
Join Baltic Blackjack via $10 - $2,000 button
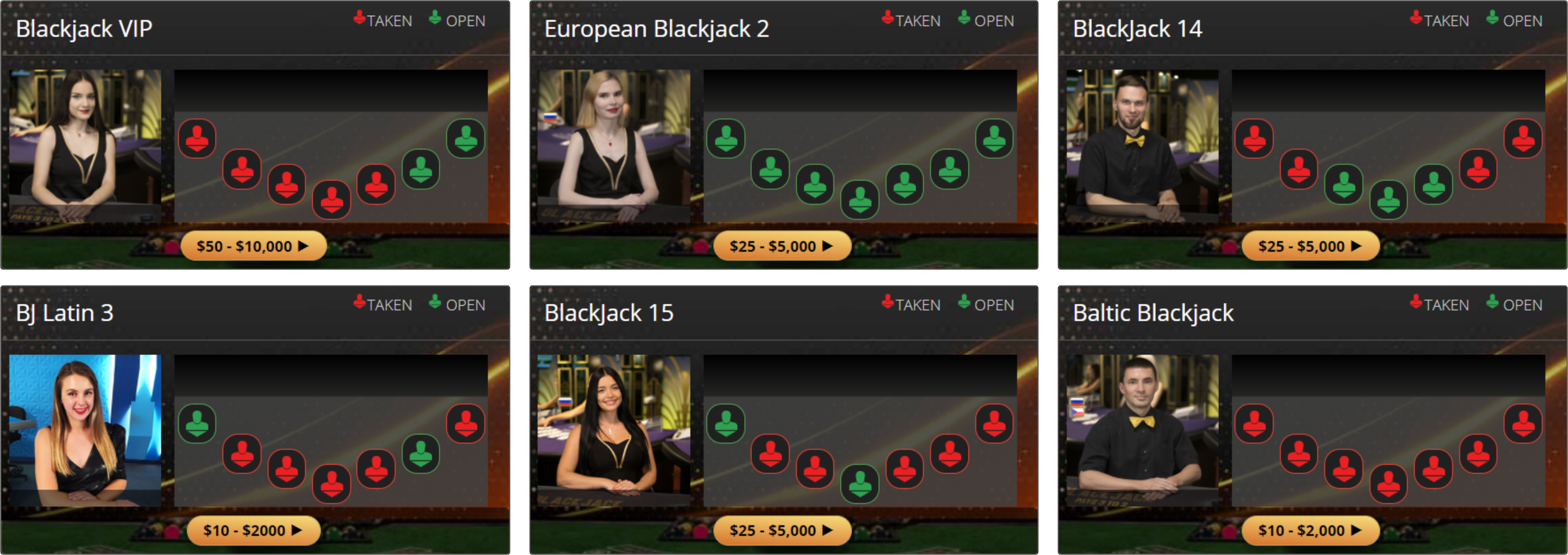1311,530
